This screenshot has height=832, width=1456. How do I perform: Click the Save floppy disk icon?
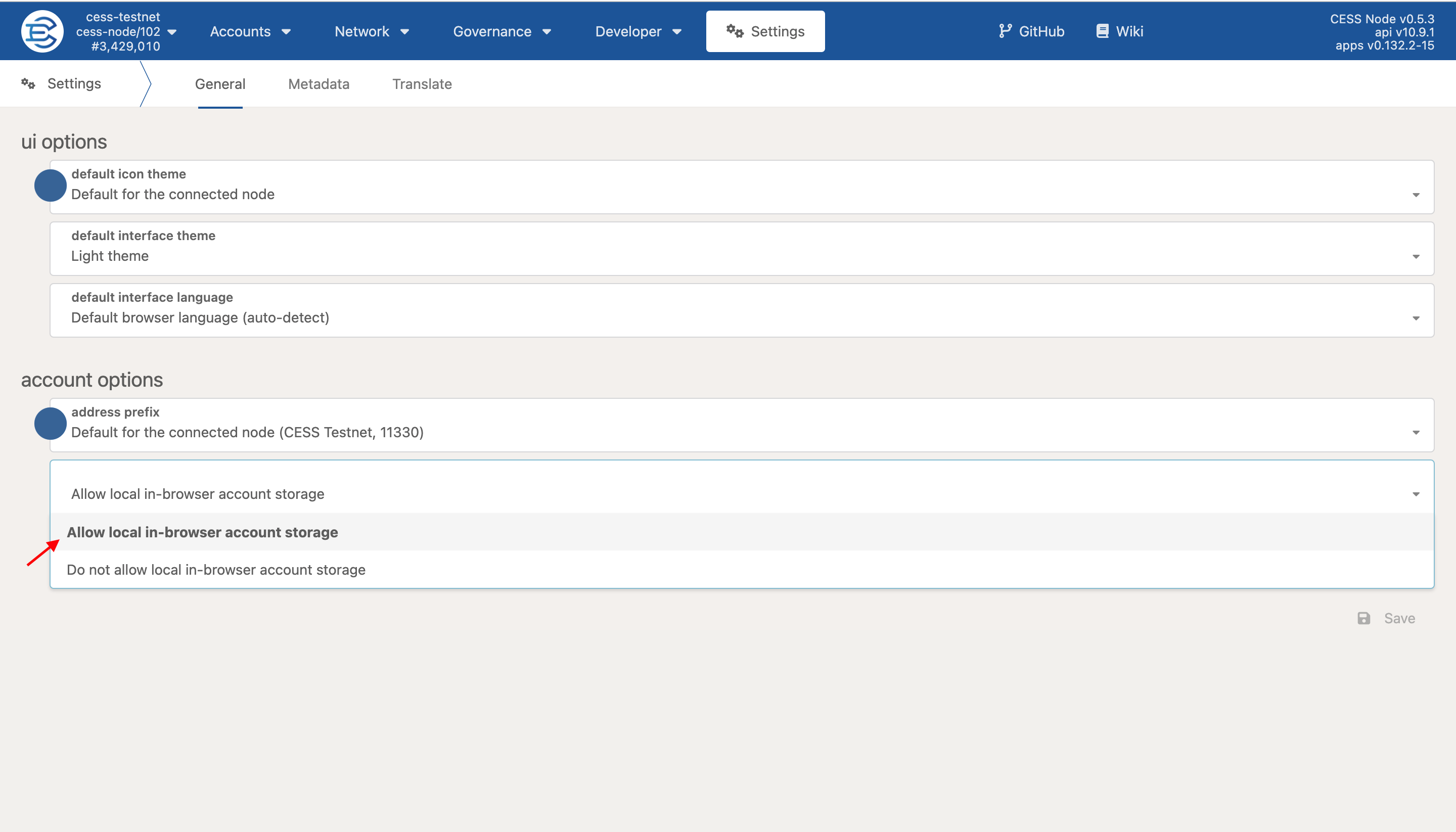point(1364,618)
